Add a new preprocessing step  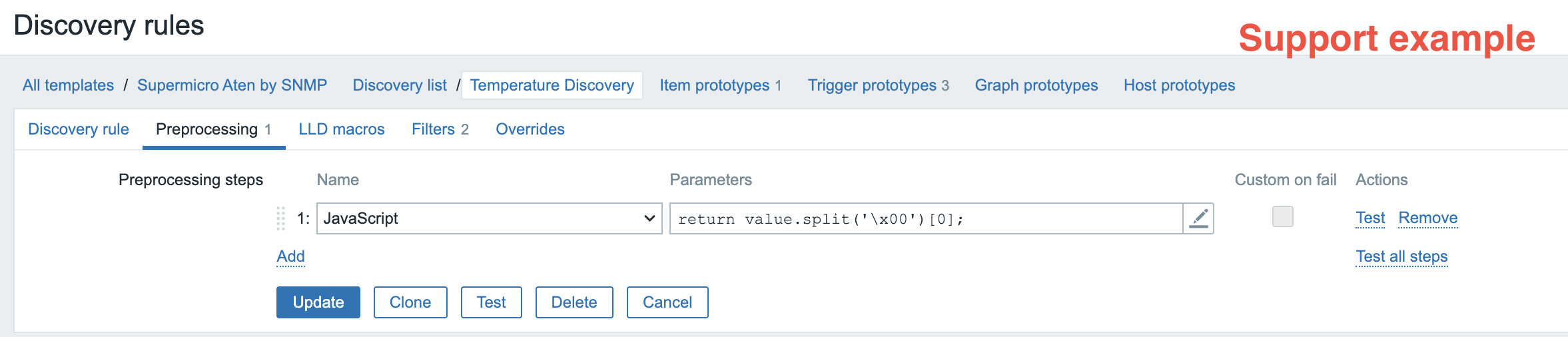pos(291,256)
